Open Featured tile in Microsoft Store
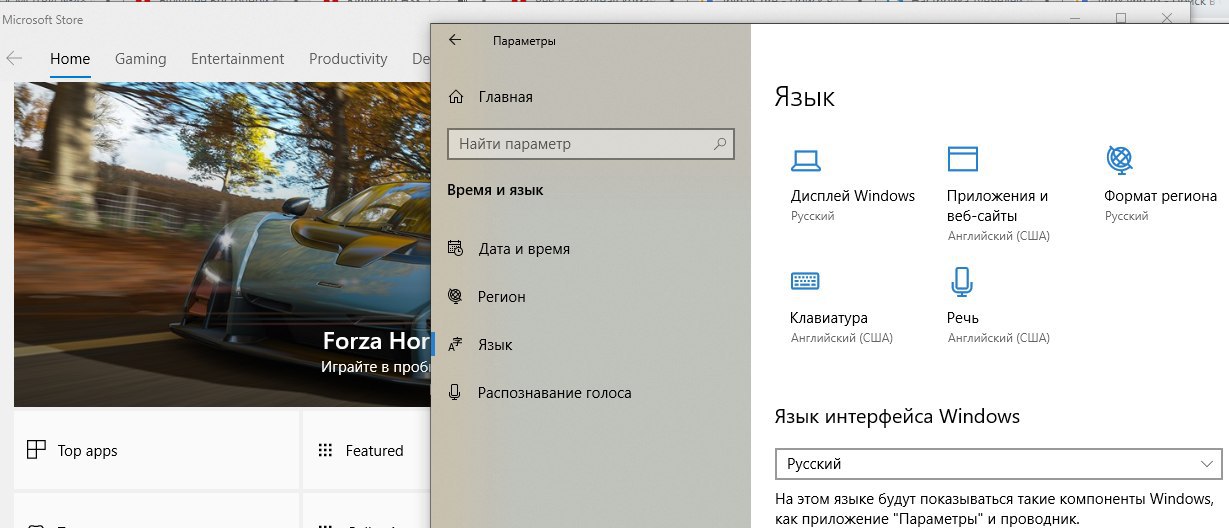This screenshot has width=1229, height=528. (x=366, y=450)
